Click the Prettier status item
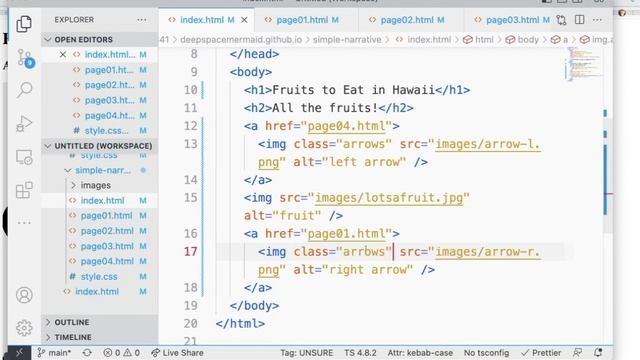This screenshot has width=640, height=360. click(x=541, y=353)
